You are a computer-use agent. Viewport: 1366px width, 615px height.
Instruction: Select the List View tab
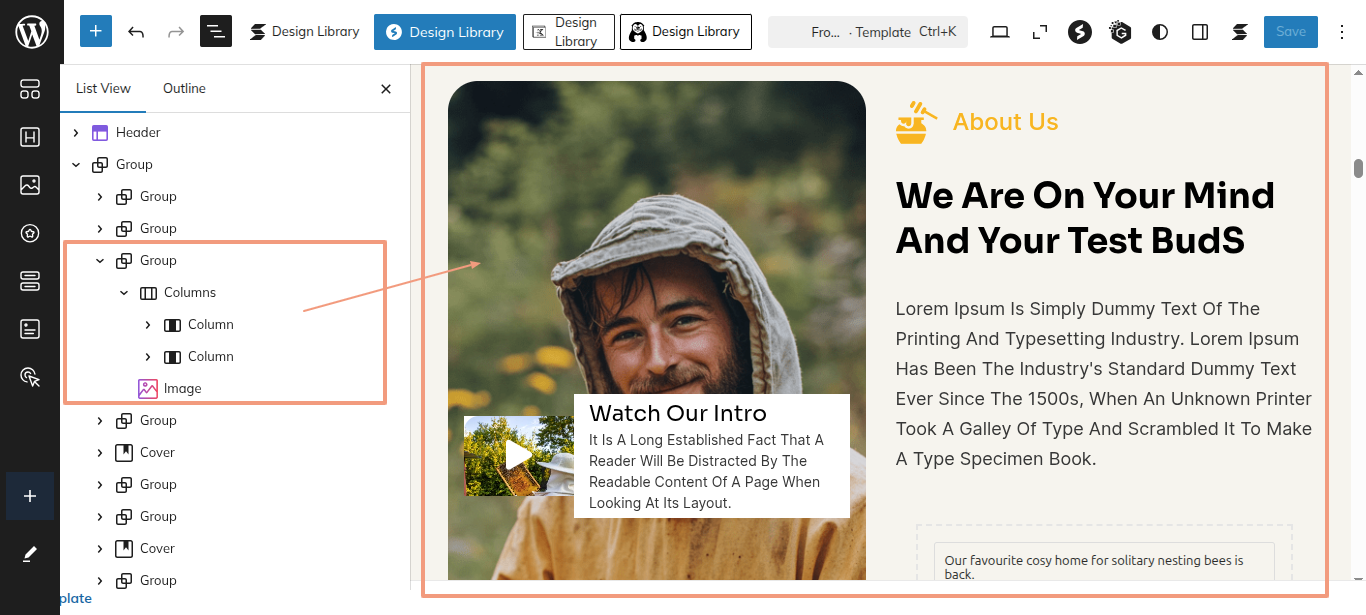[103, 88]
